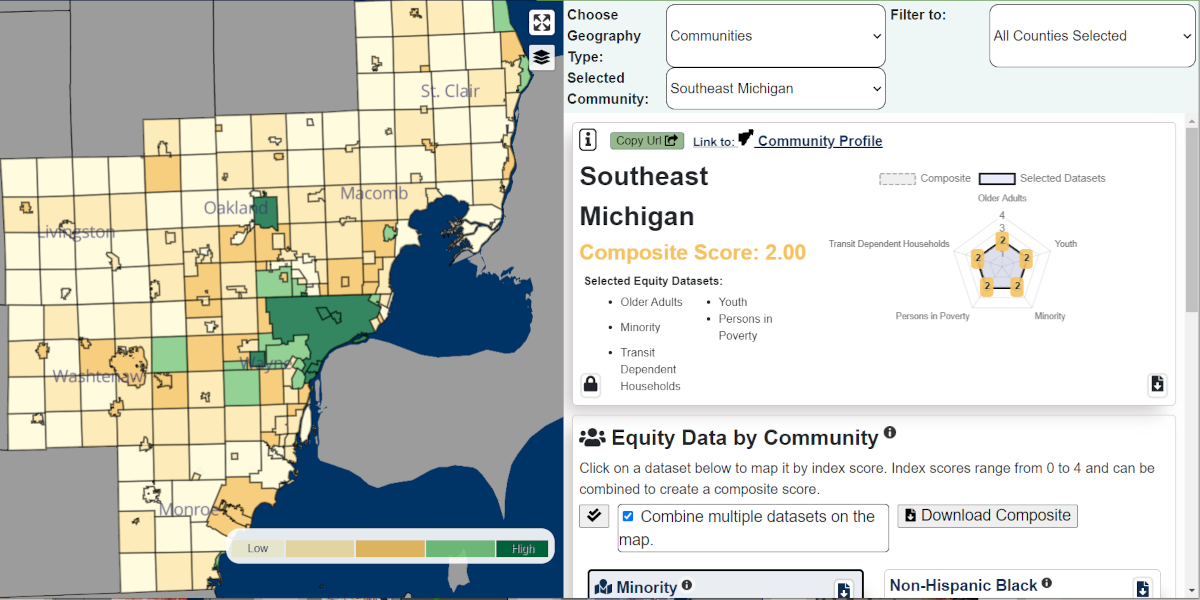Viewport: 1200px width, 600px height.
Task: Open the Selected Community dropdown
Action: coord(775,88)
